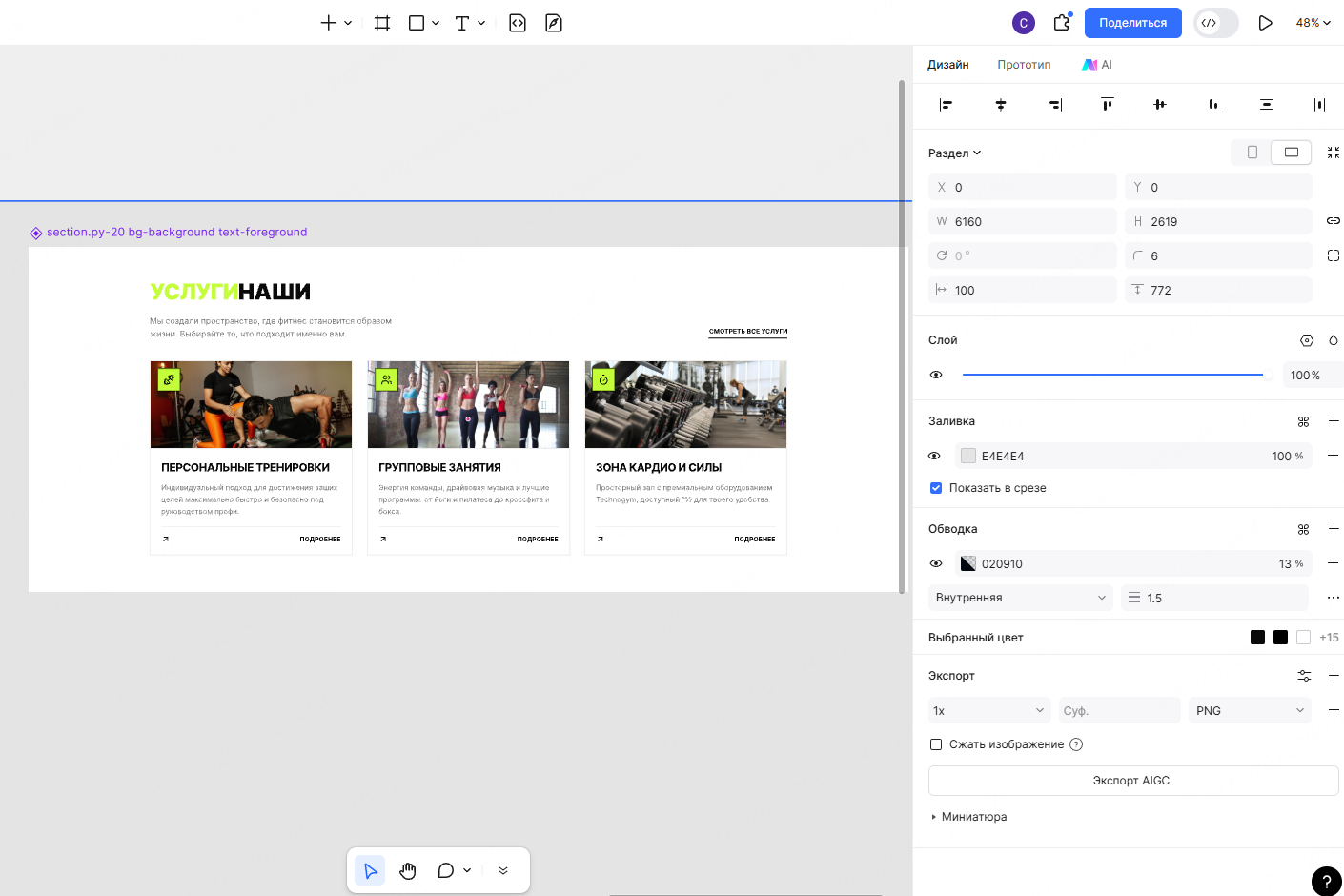Open the PNG export format dropdown
The width and height of the screenshot is (1344, 896).
point(1249,709)
